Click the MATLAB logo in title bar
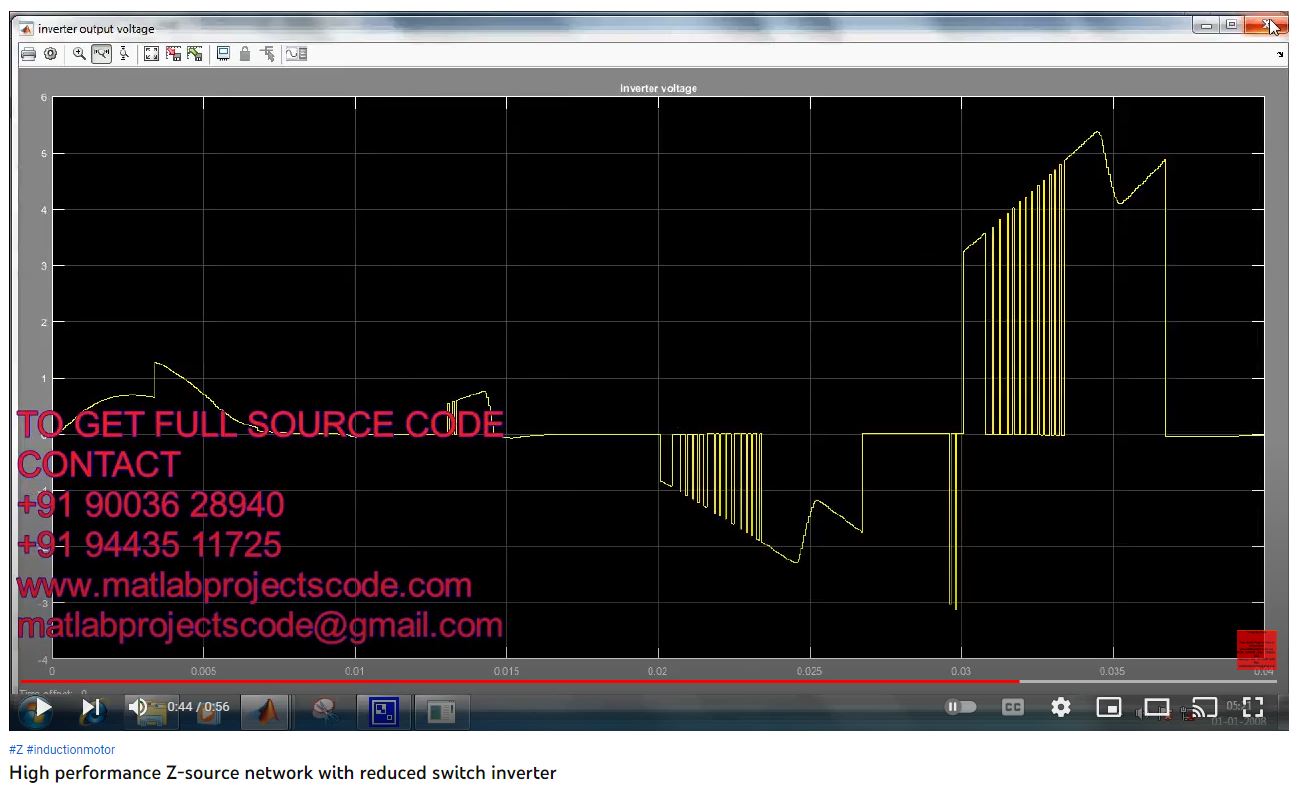The height and width of the screenshot is (792, 1299). pyautogui.click(x=27, y=29)
